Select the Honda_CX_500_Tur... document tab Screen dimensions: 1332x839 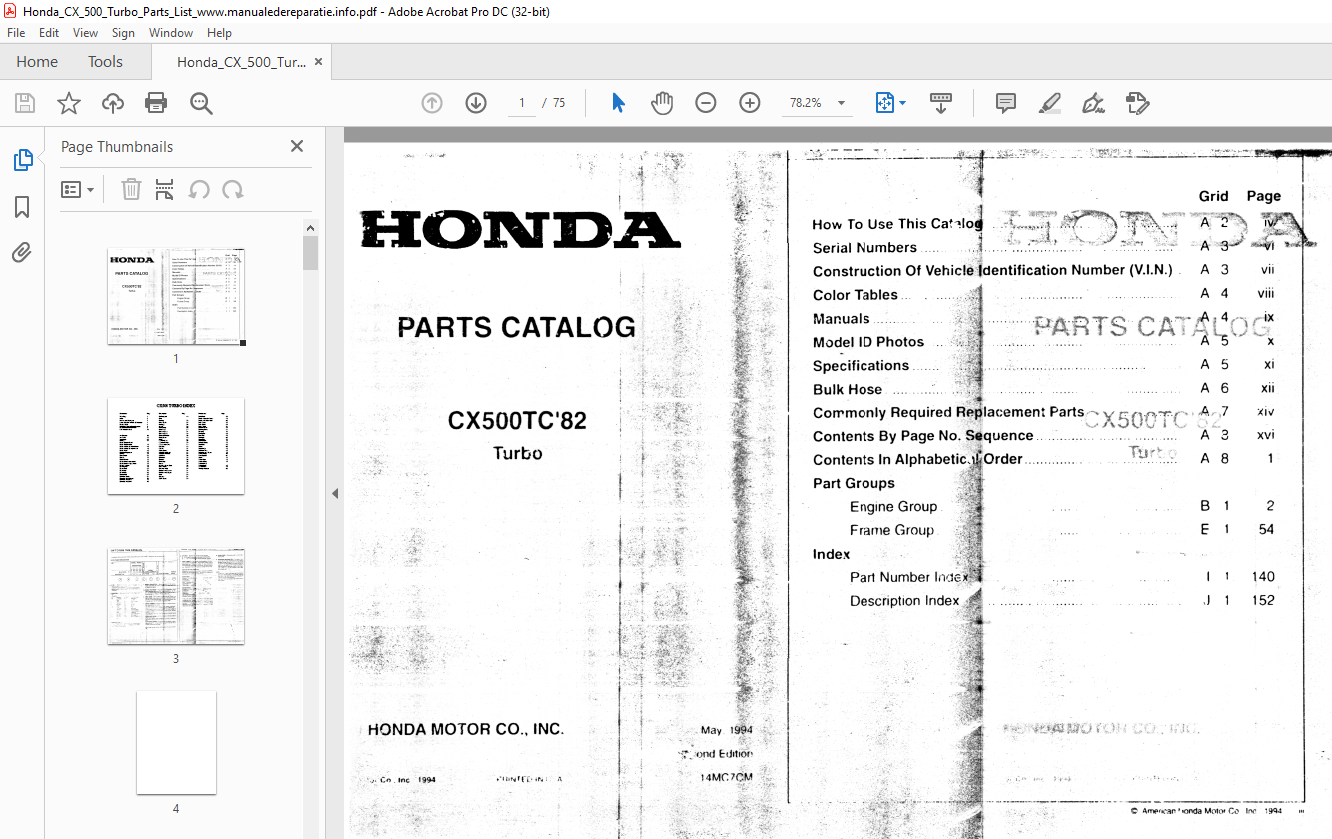(241, 62)
